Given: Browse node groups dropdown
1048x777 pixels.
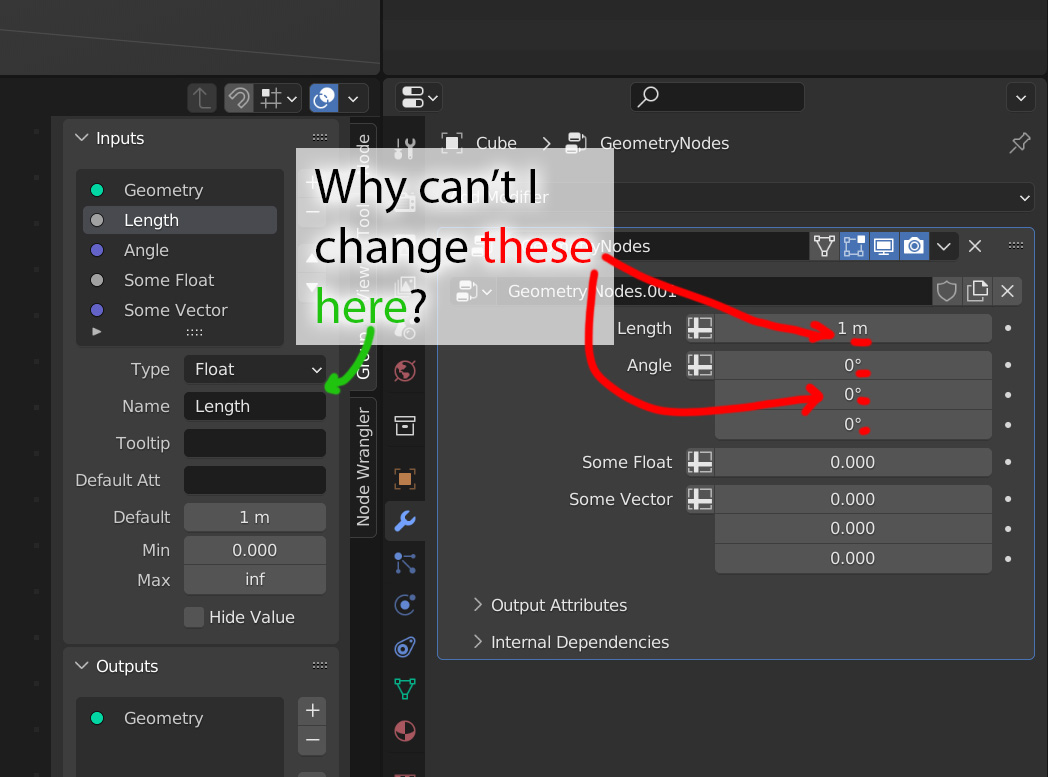Looking at the screenshot, I should point(474,291).
